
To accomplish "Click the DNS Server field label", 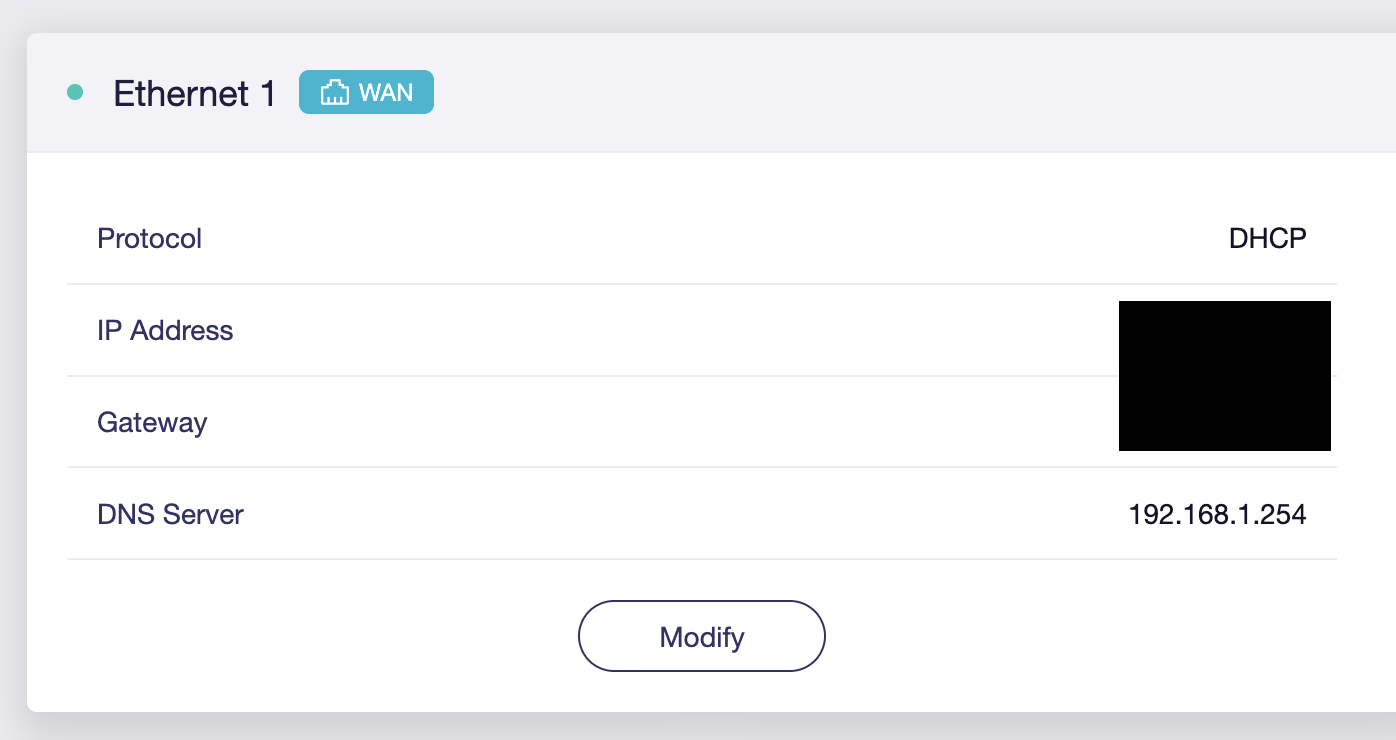I will 170,515.
